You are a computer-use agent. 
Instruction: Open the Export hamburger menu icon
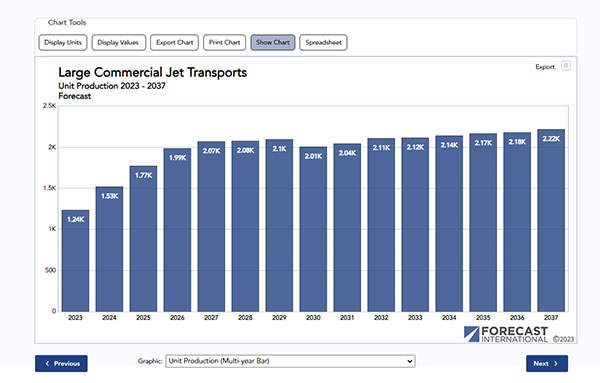tap(566, 65)
